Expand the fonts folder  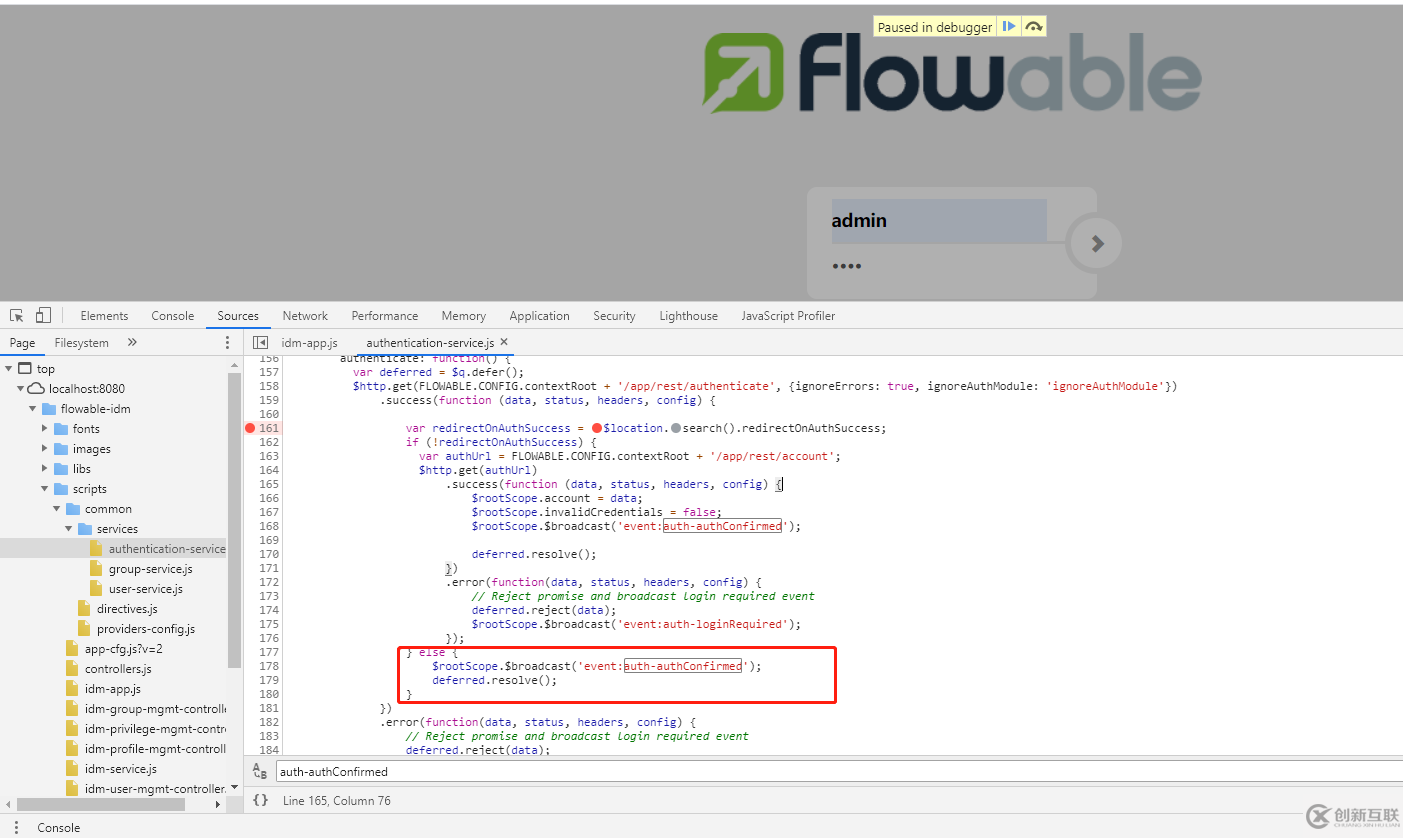tap(44, 428)
